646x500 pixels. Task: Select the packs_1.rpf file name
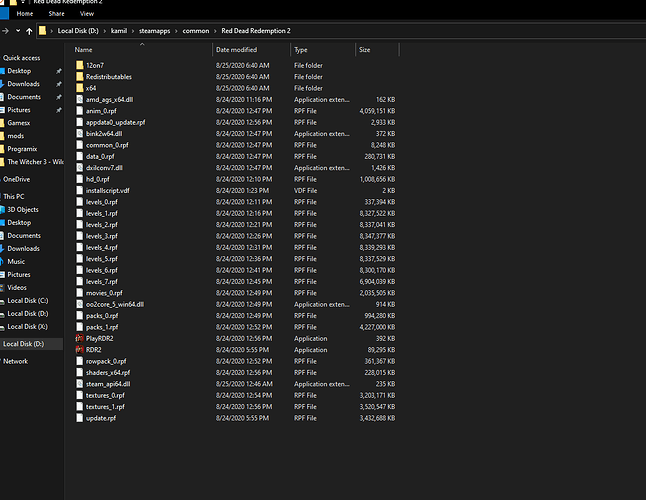point(102,327)
